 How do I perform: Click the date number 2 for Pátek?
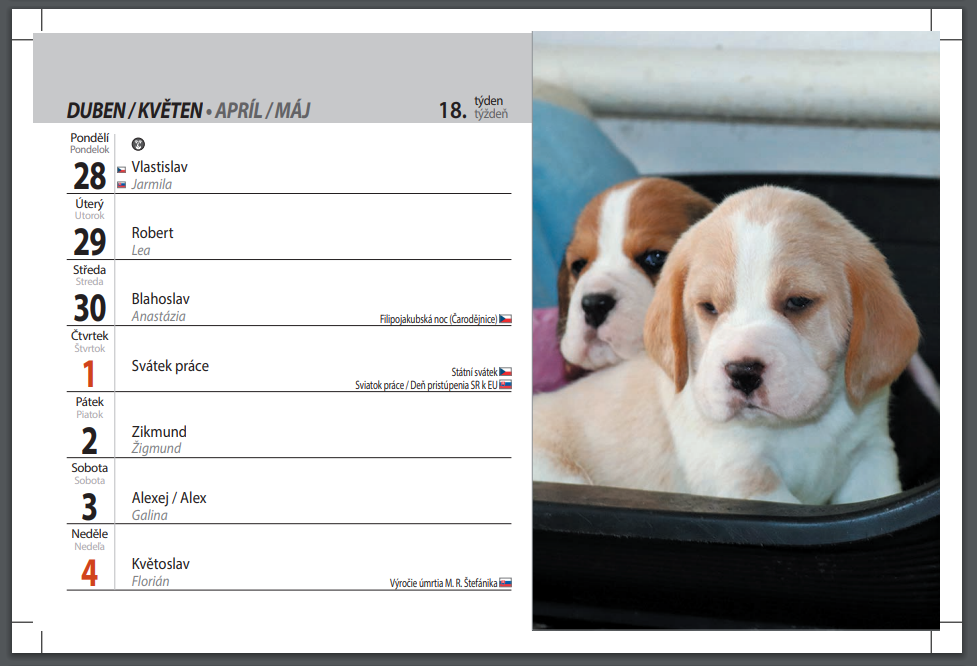pos(89,440)
